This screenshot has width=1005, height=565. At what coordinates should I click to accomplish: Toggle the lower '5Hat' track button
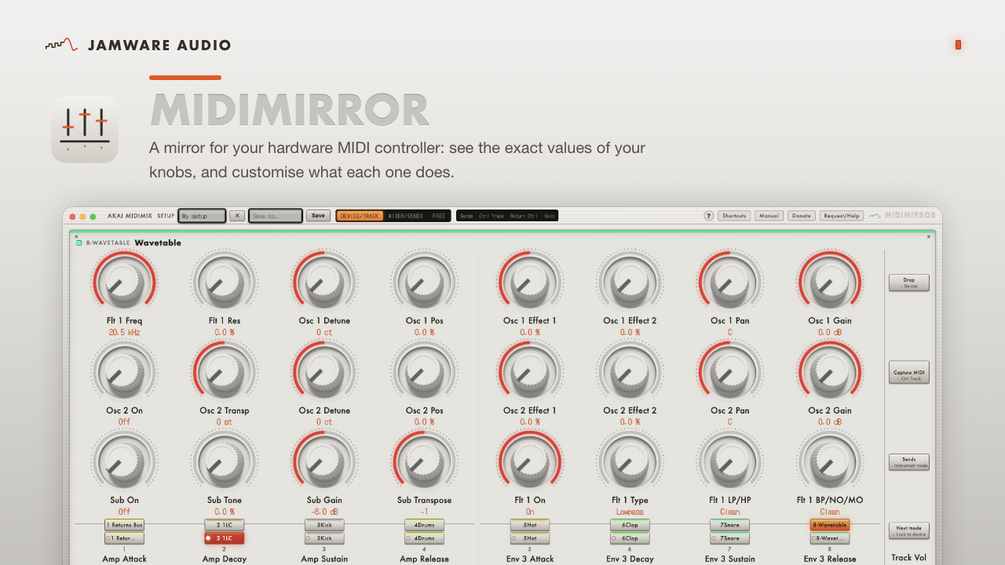pos(529,538)
